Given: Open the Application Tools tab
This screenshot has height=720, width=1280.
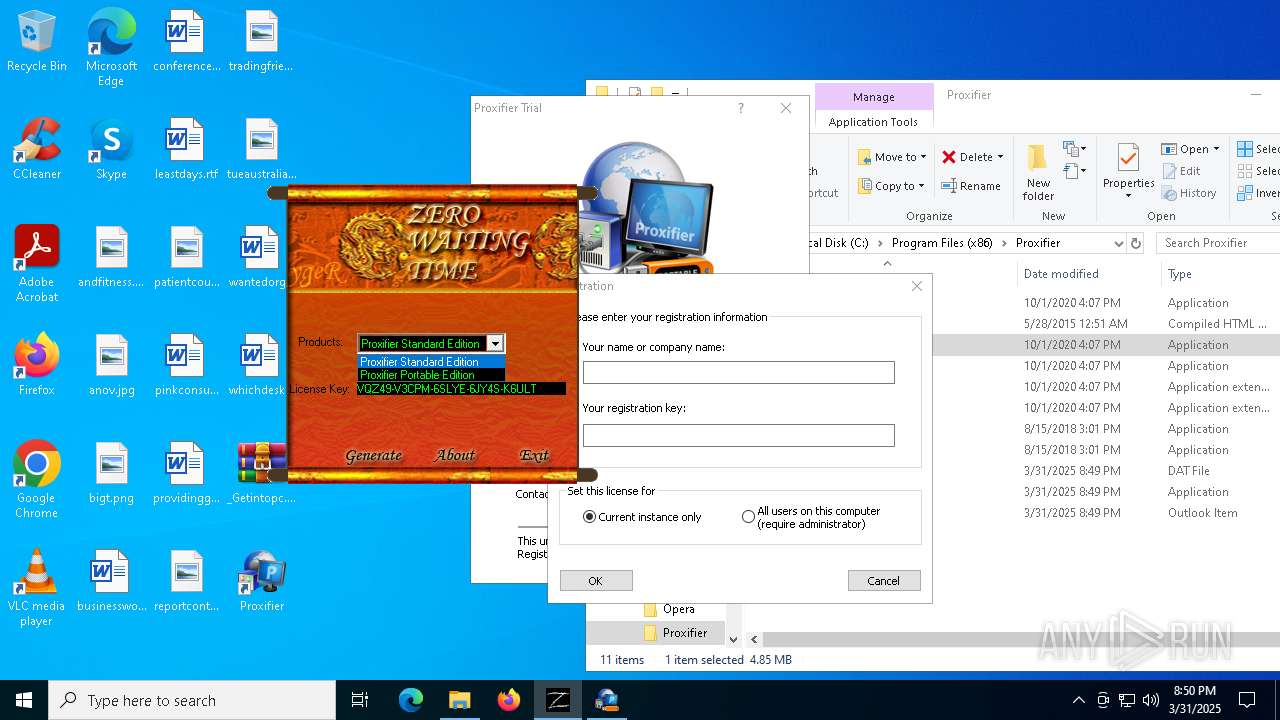Looking at the screenshot, I should (x=874, y=122).
